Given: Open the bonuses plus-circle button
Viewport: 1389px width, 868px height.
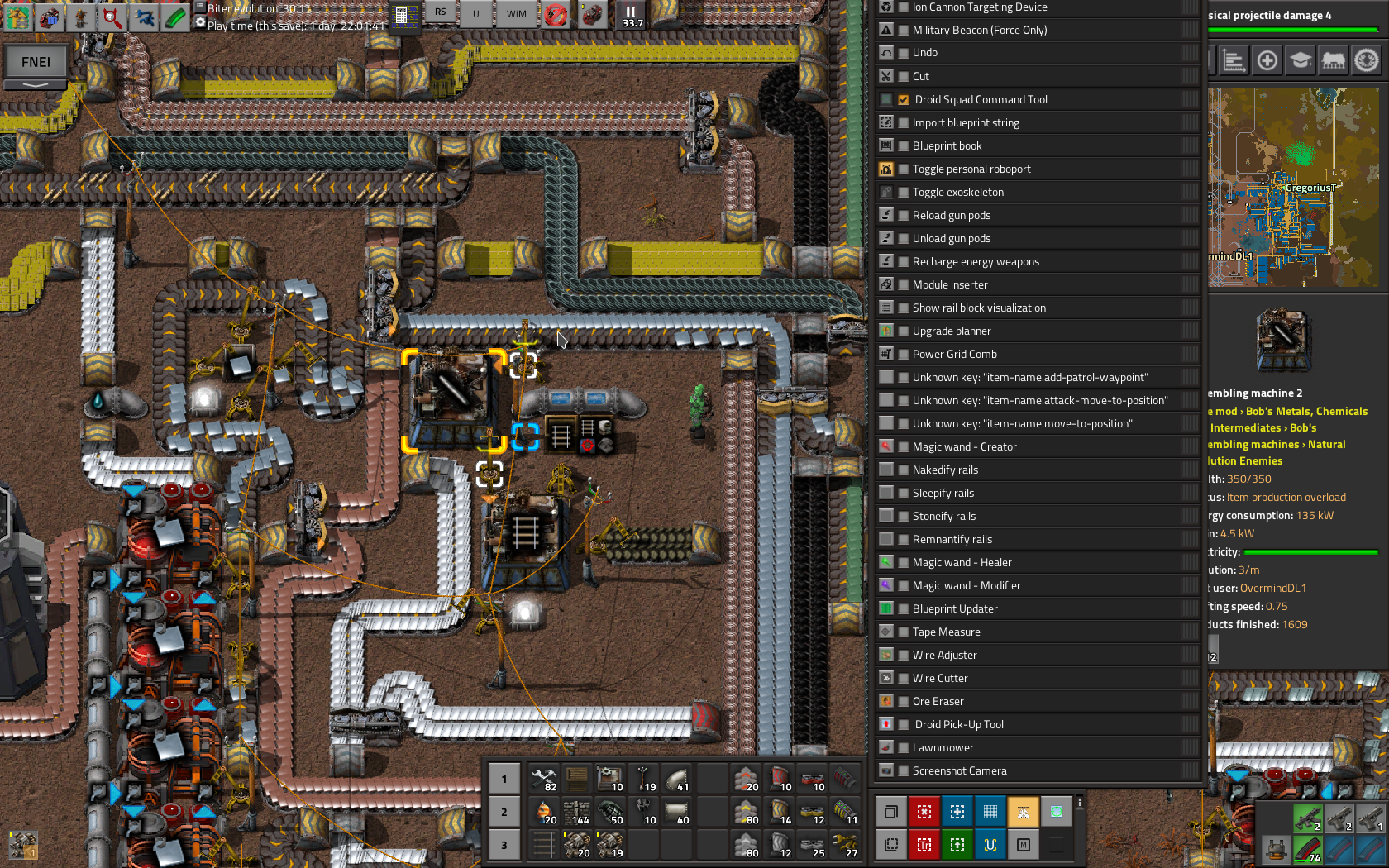Looking at the screenshot, I should click(x=1267, y=60).
